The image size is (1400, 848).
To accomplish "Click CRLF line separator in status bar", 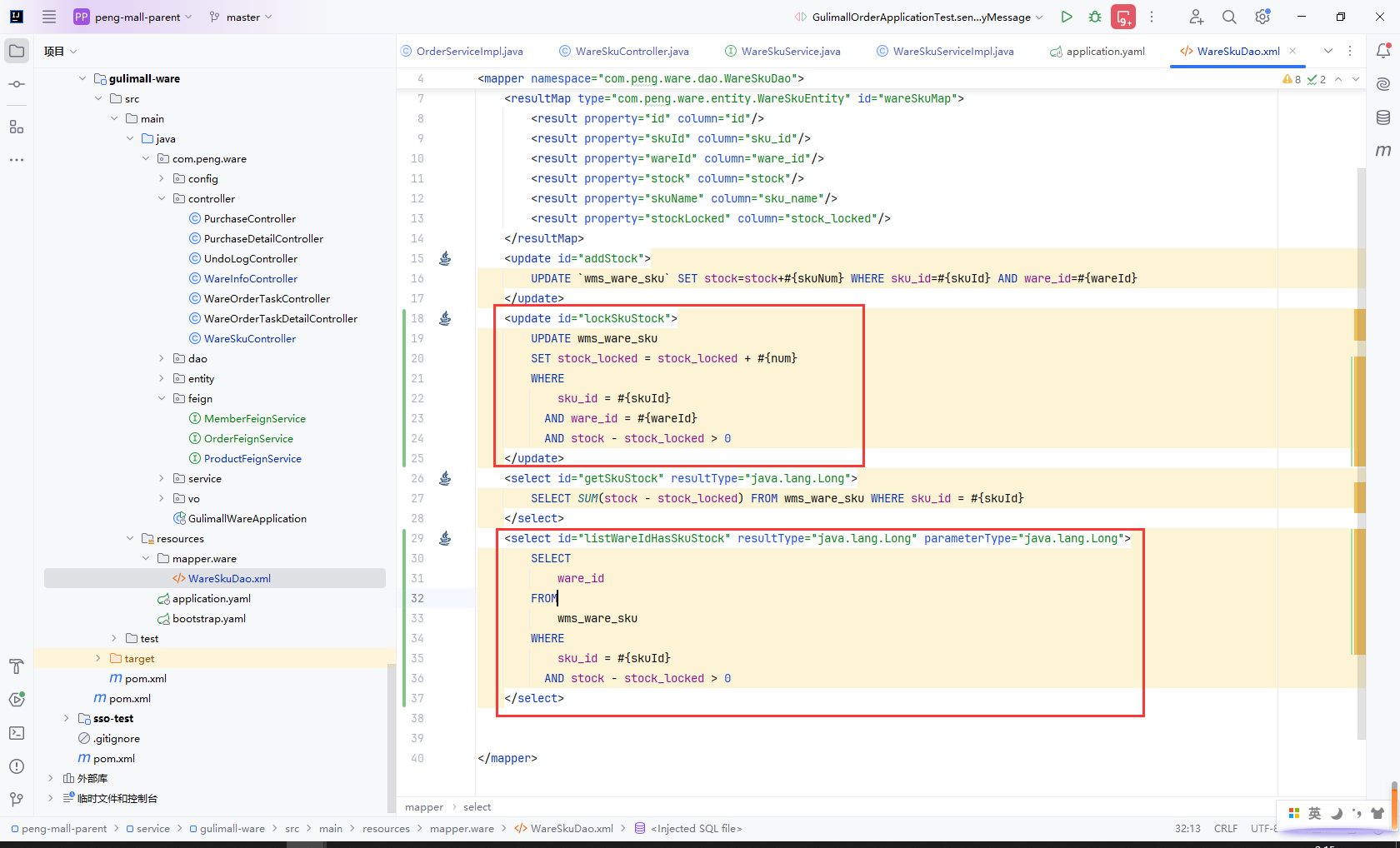I will (x=1226, y=828).
